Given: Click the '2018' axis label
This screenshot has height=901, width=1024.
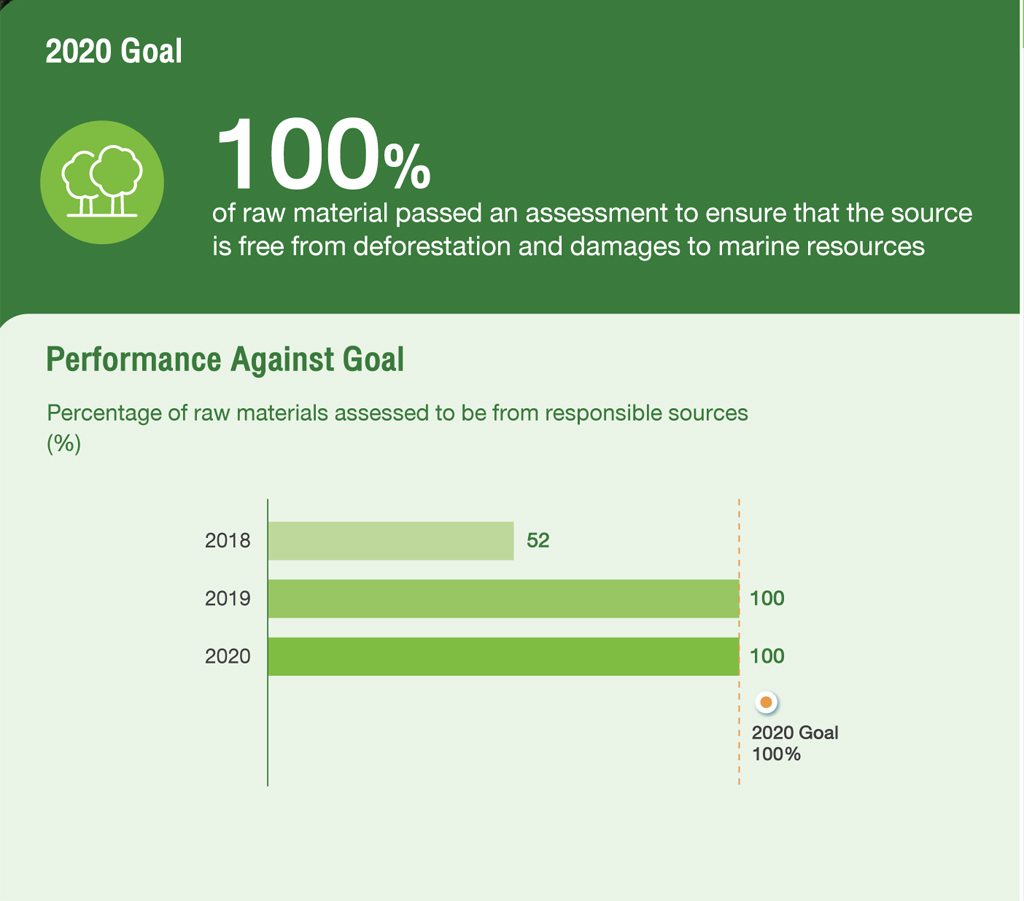Looking at the screenshot, I should click(227, 541).
